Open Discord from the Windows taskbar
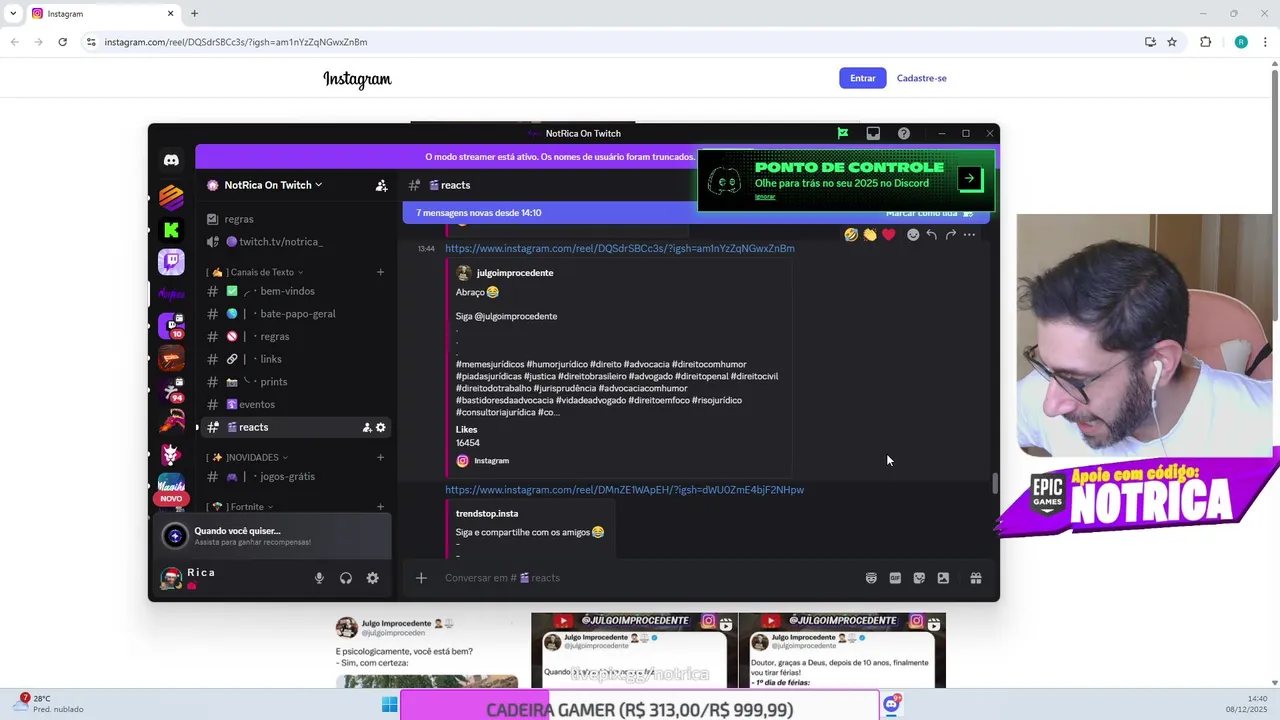This screenshot has height=720, width=1280. point(891,705)
